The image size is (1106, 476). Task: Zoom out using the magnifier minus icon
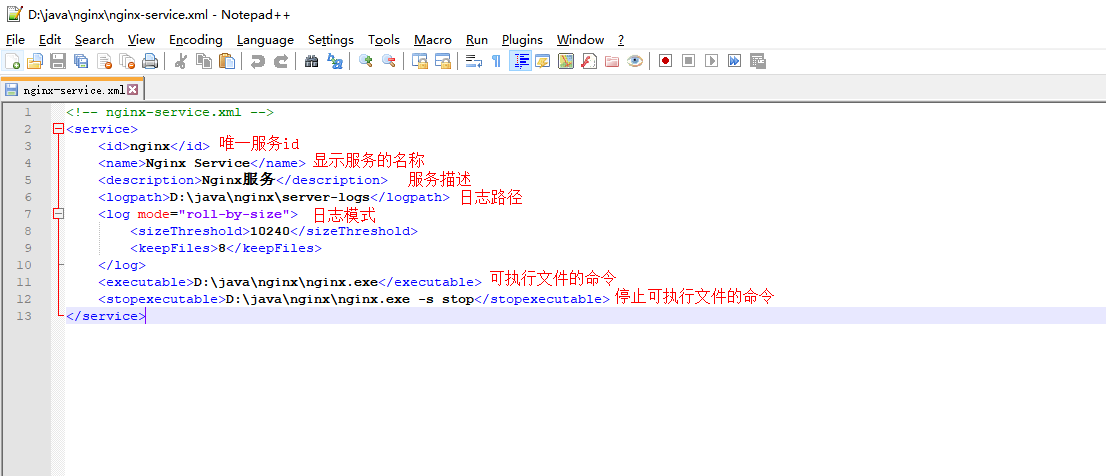(x=389, y=61)
